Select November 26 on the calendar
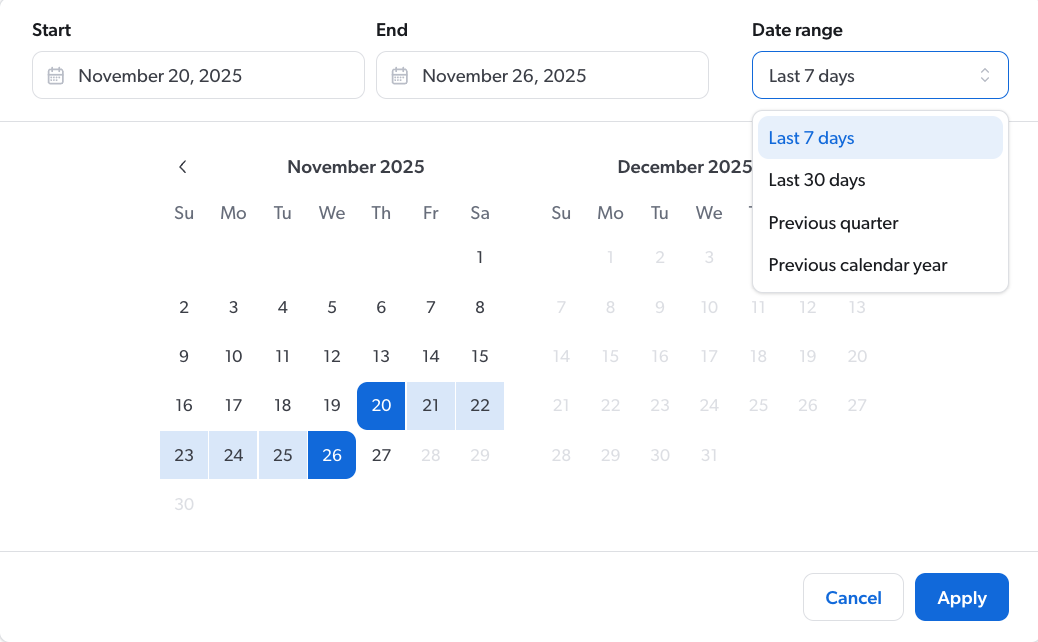Image resolution: width=1038 pixels, height=642 pixels. point(331,455)
